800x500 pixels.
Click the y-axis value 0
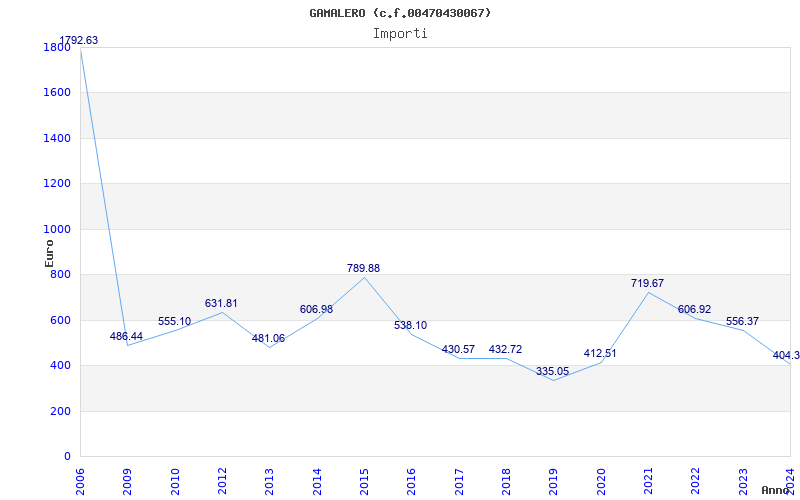[67, 457]
